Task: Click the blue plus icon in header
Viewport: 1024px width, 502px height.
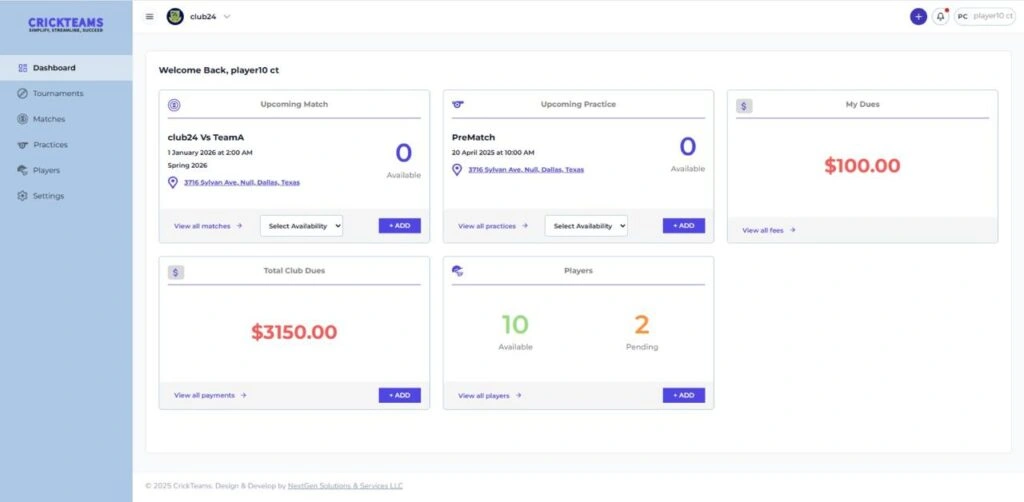Action: tap(918, 16)
